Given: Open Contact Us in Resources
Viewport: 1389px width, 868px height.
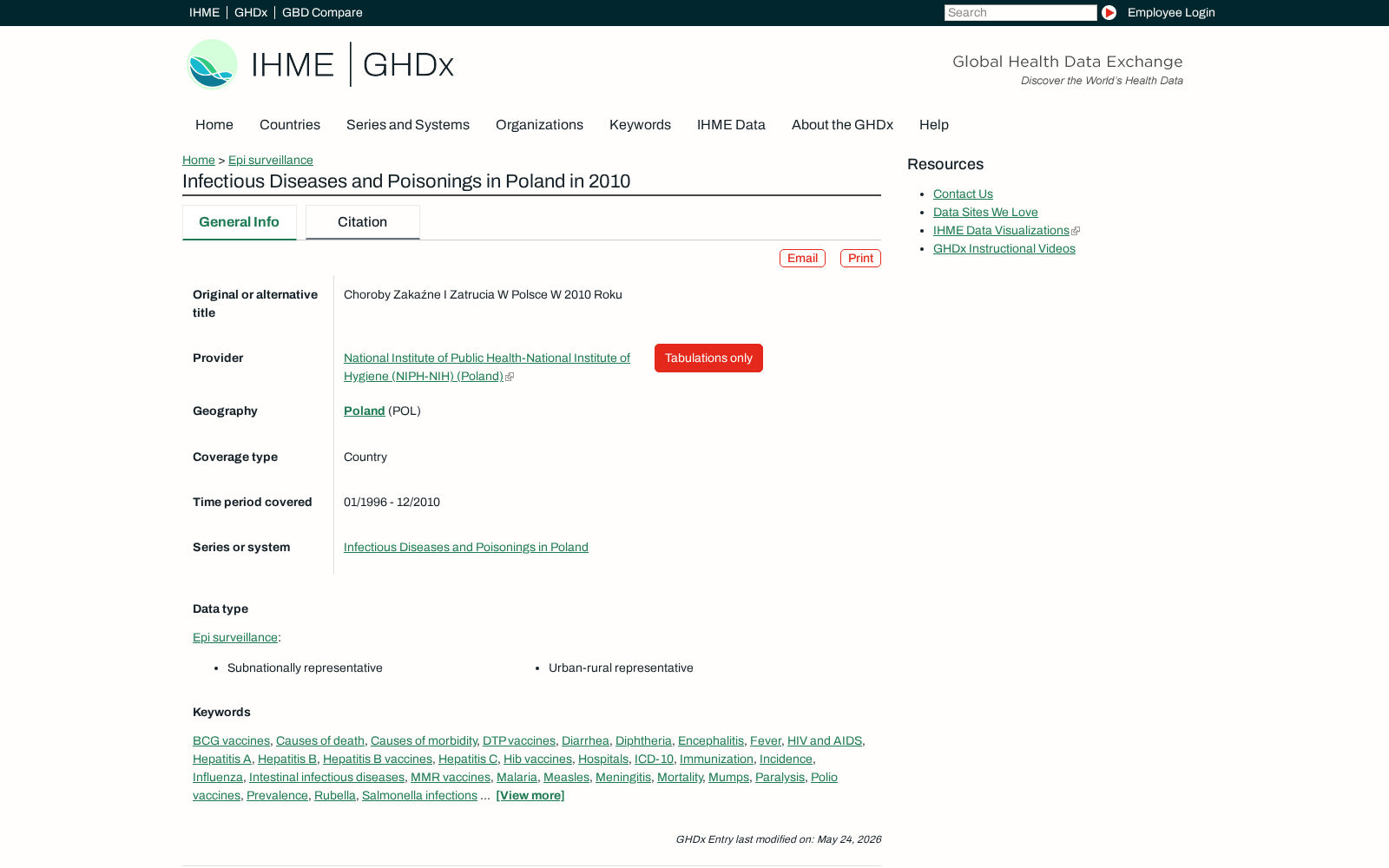Looking at the screenshot, I should (963, 194).
